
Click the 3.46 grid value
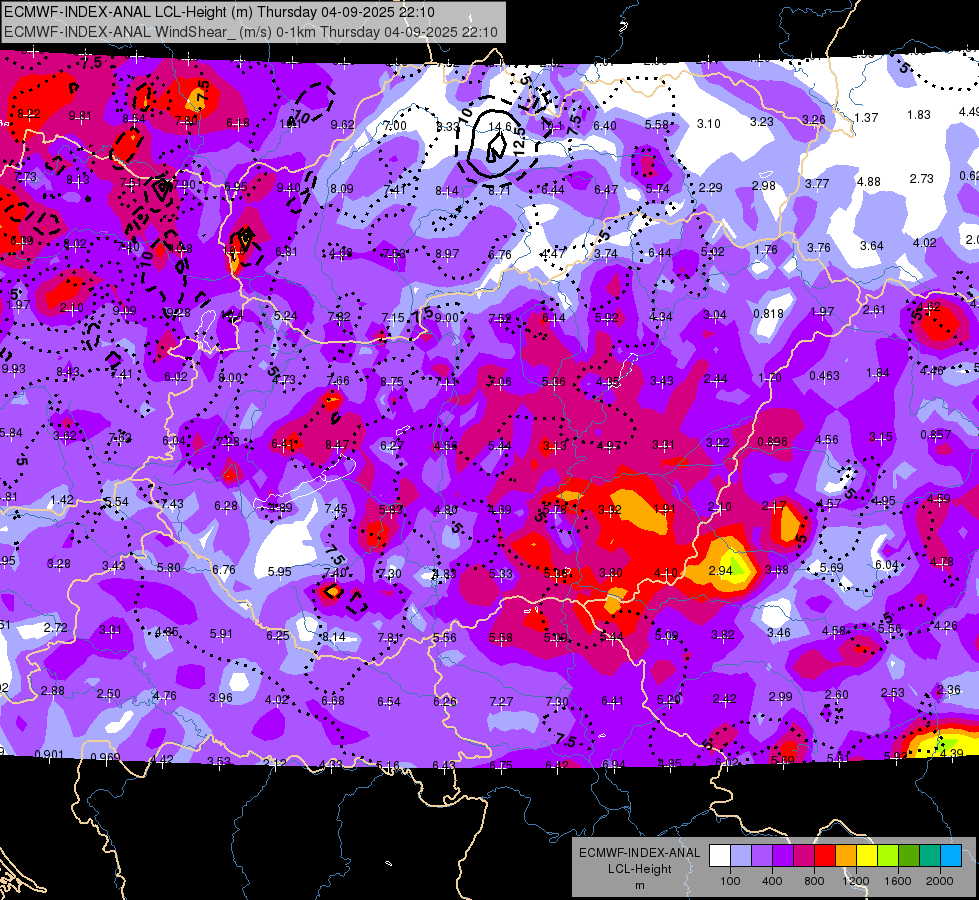click(779, 633)
